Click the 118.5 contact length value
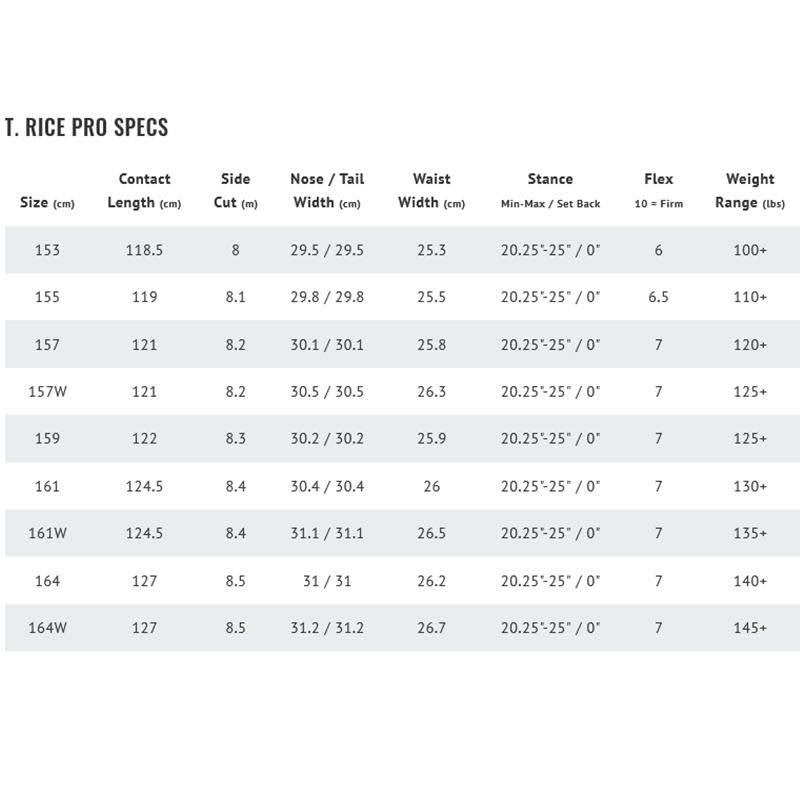 pyautogui.click(x=144, y=250)
